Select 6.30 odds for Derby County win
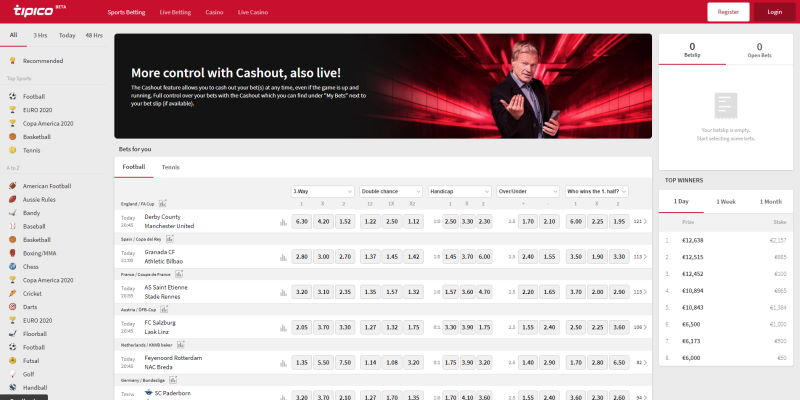The width and height of the screenshot is (800, 400). pyautogui.click(x=301, y=221)
